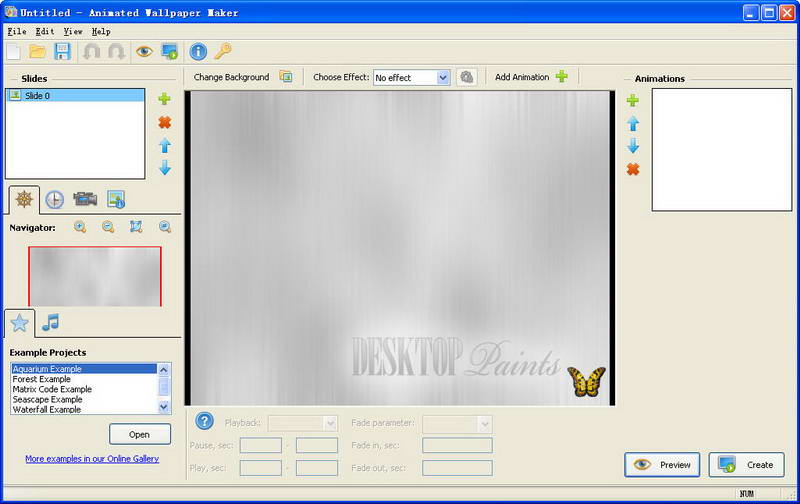Viewport: 800px width, 504px height.
Task: Expand the Fade parameter dropdown
Action: pos(484,423)
